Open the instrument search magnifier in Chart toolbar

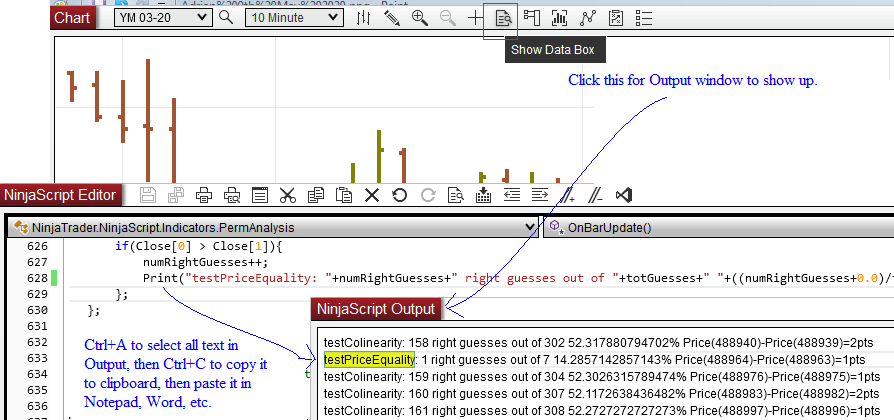pos(226,18)
